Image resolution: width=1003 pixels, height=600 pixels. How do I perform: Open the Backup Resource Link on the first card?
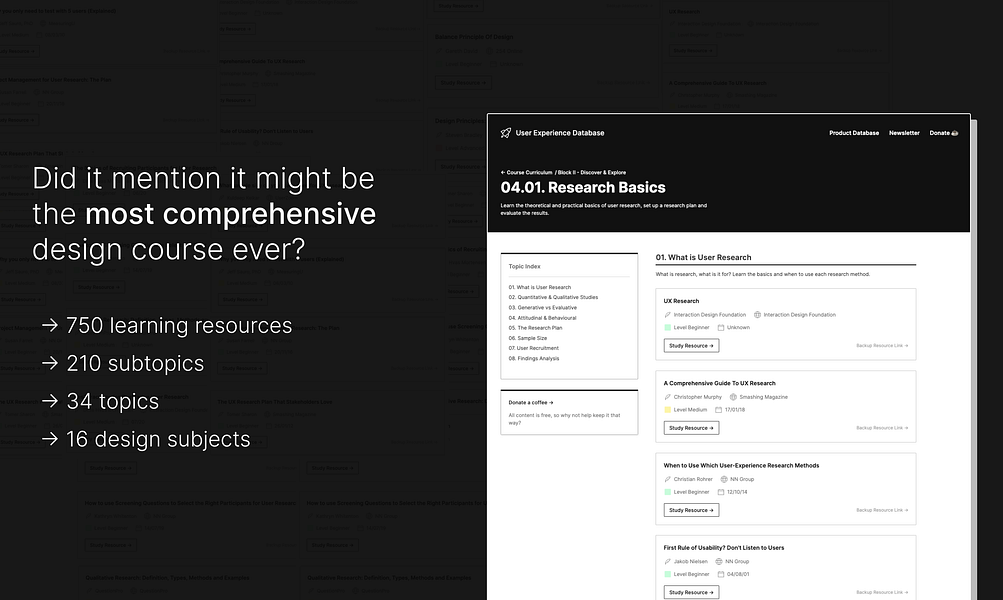pyautogui.click(x=881, y=345)
